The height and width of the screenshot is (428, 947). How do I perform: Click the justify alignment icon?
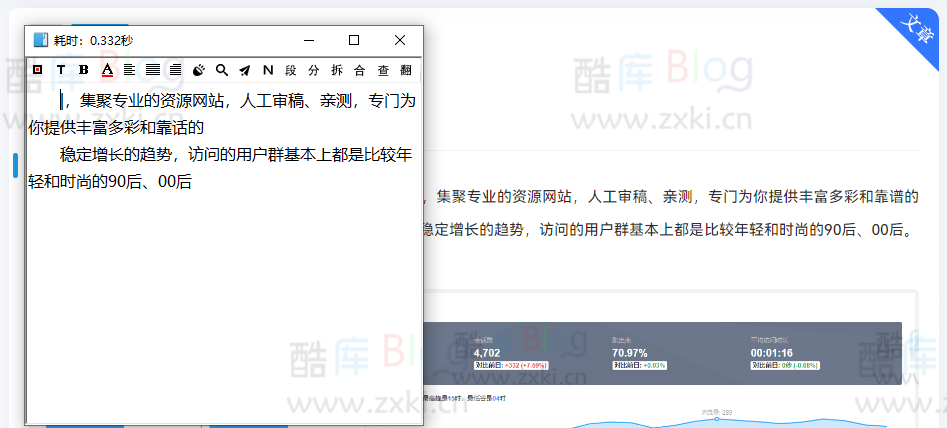click(x=153, y=70)
